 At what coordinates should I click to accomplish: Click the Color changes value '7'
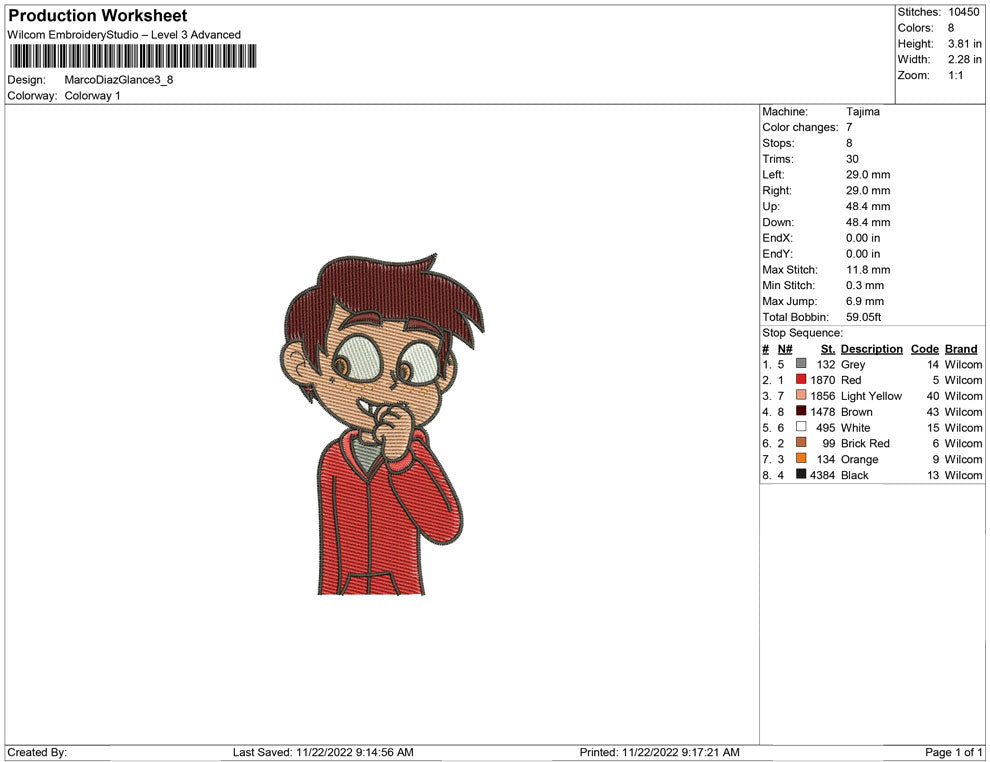click(x=849, y=127)
